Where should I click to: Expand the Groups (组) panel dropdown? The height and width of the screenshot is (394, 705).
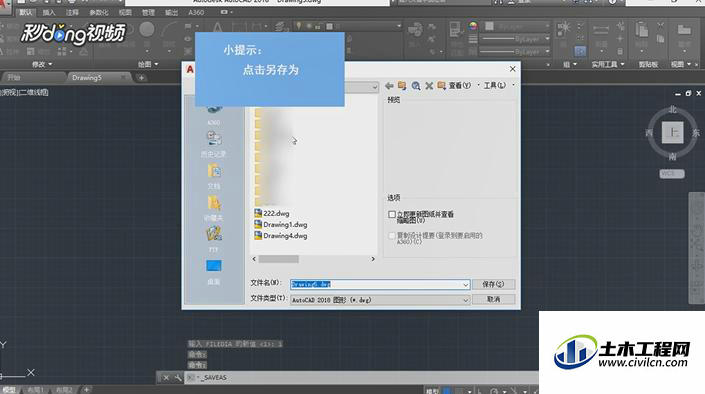[570, 65]
